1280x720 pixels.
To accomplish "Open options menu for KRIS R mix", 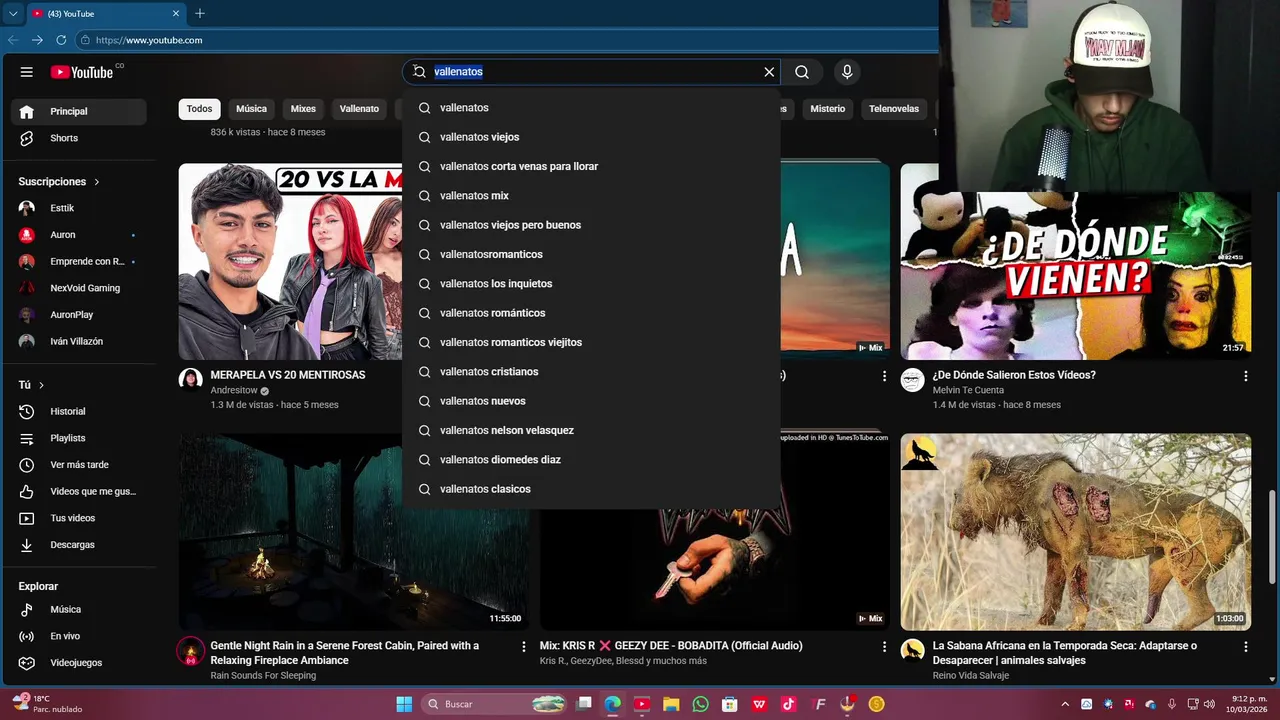I will tap(884, 647).
